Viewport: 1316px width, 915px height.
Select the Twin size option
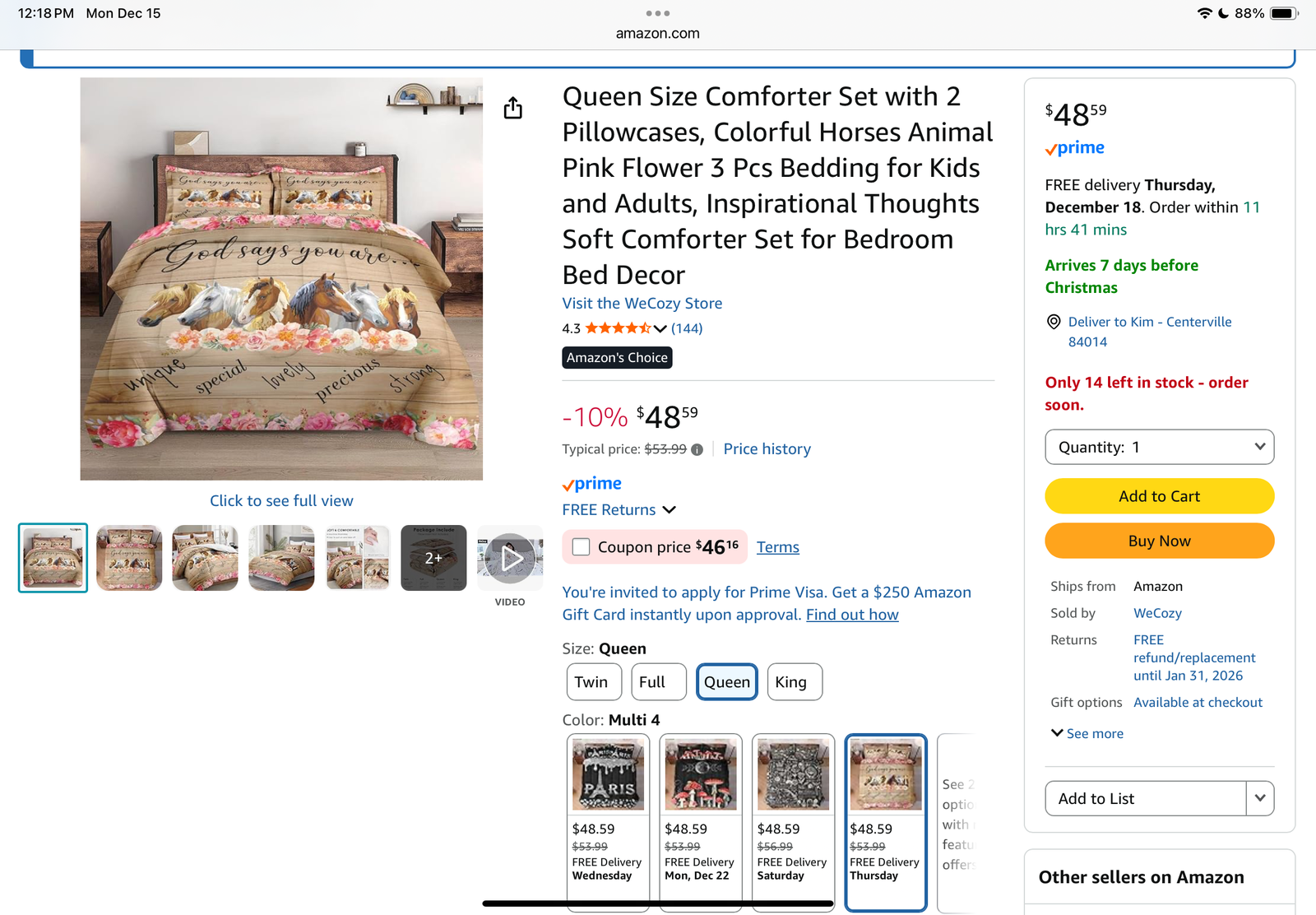tap(593, 681)
